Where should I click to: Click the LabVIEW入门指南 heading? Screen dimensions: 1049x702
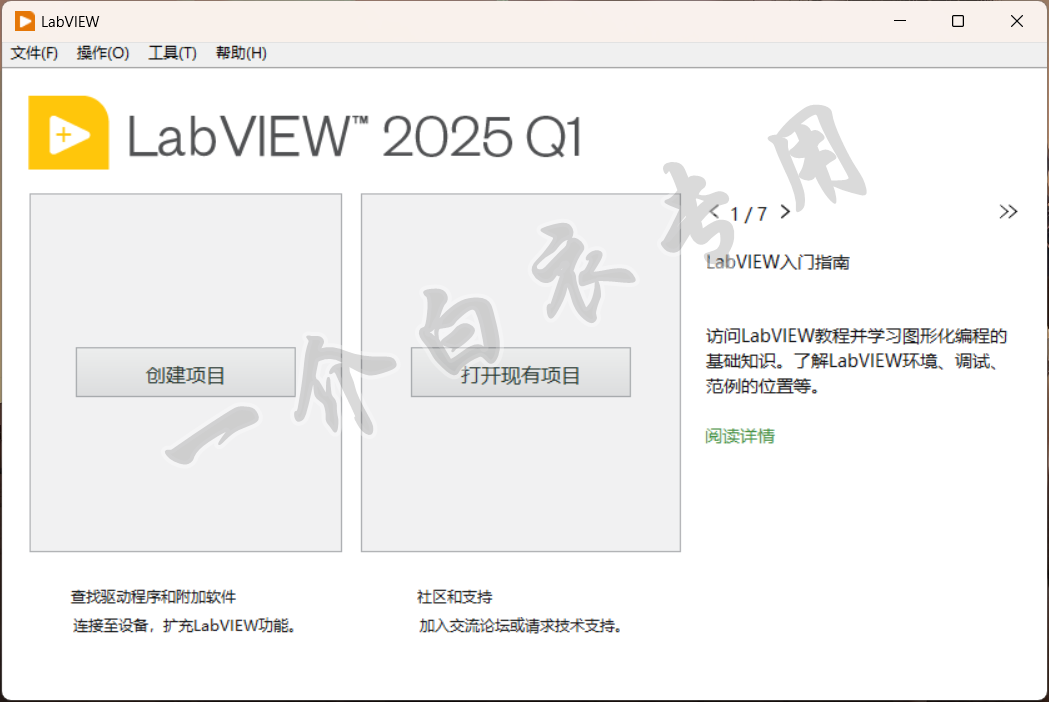777,262
